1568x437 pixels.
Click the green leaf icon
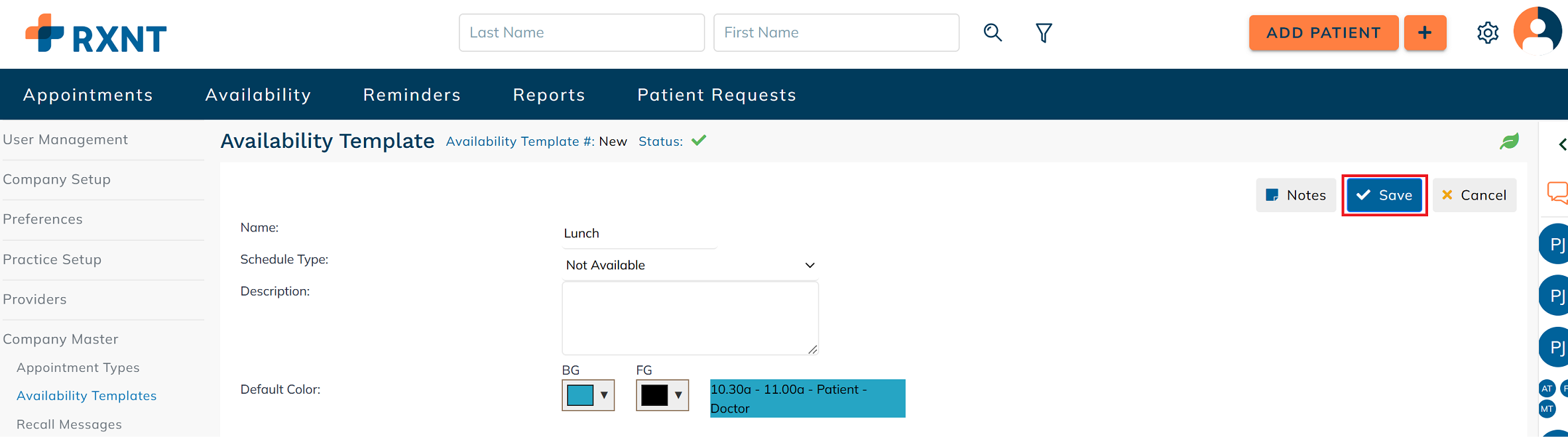pos(1509,141)
